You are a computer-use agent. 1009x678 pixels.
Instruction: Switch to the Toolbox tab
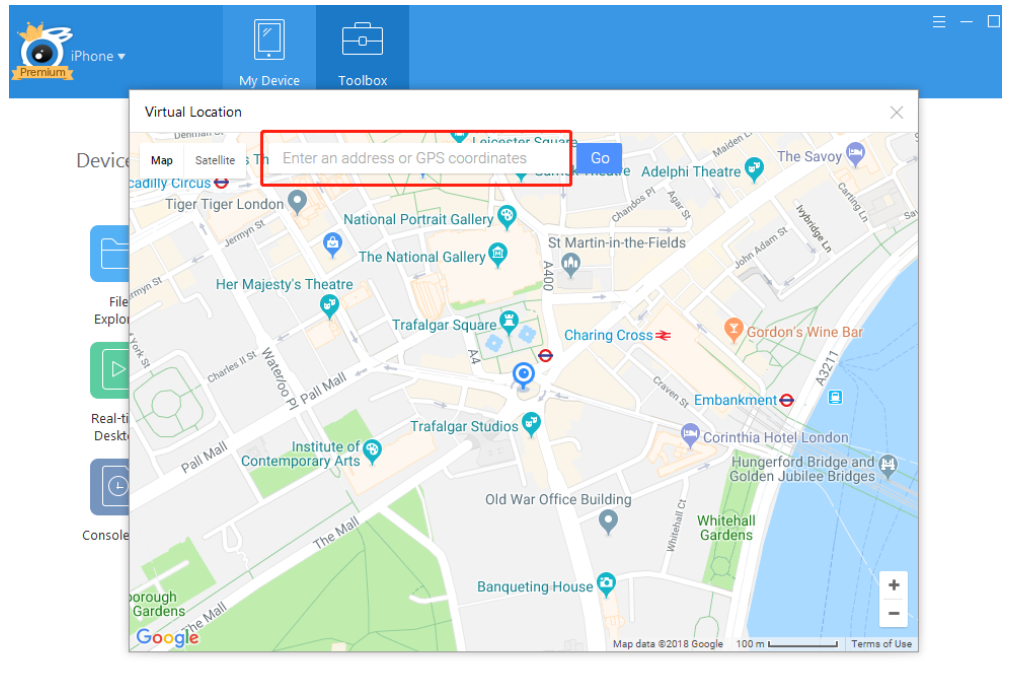click(x=362, y=51)
